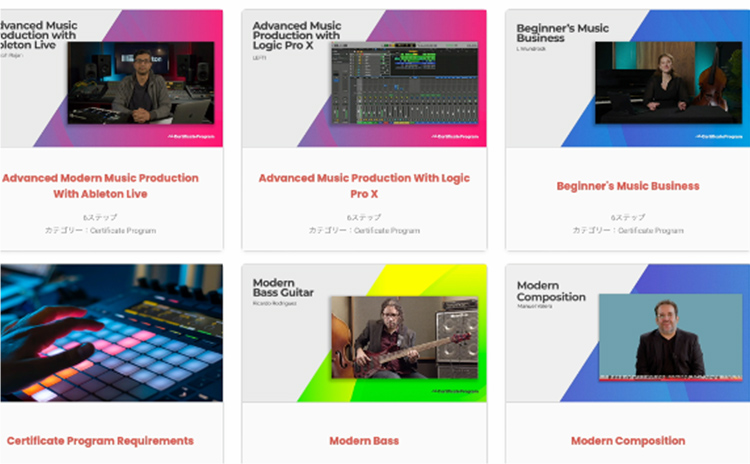Screen dimensions: 750x464
Task: Click the Modern Bass Guitar thumbnail
Action: [x=364, y=333]
